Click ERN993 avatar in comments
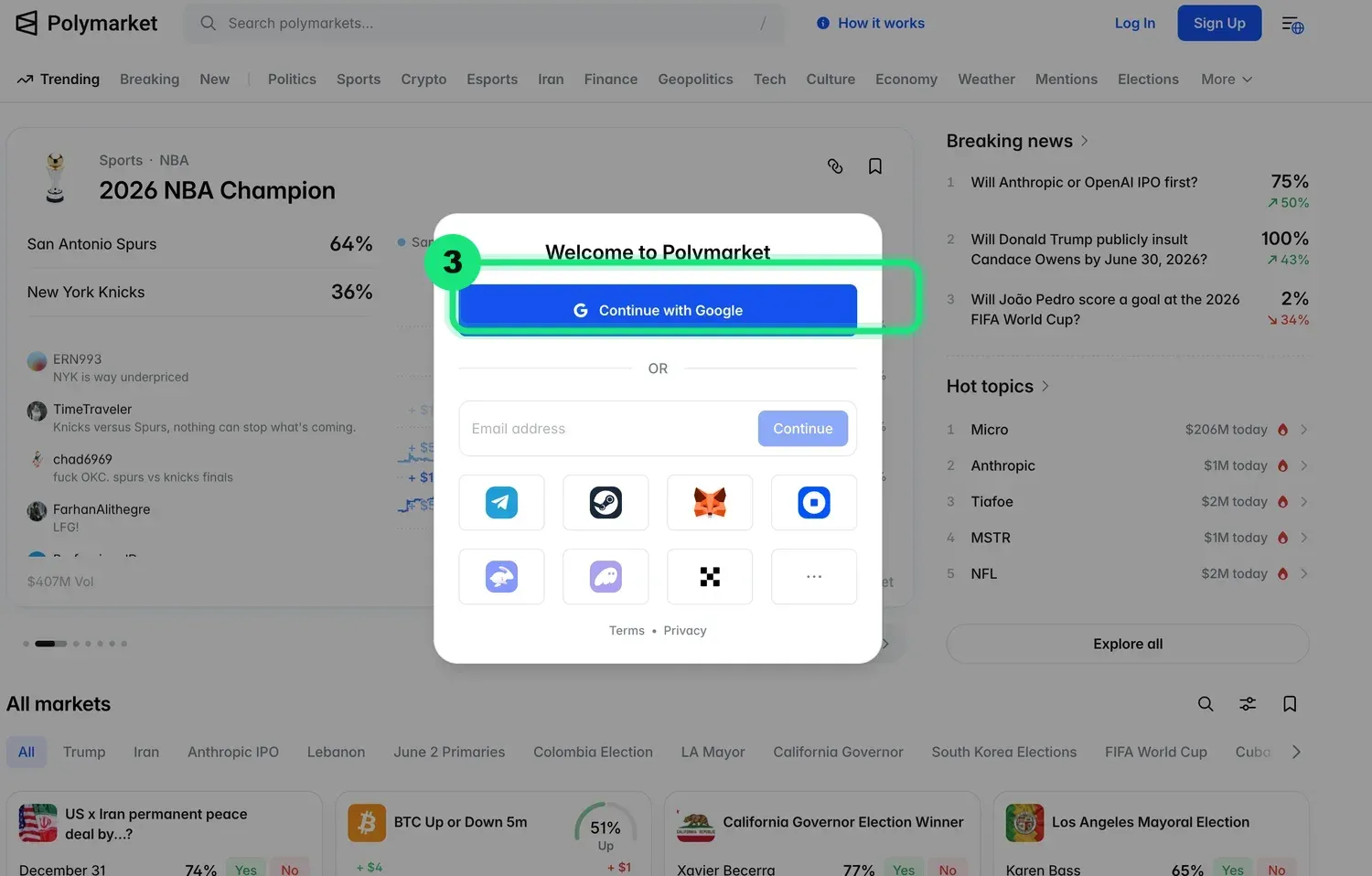1372x876 pixels. [x=37, y=361]
